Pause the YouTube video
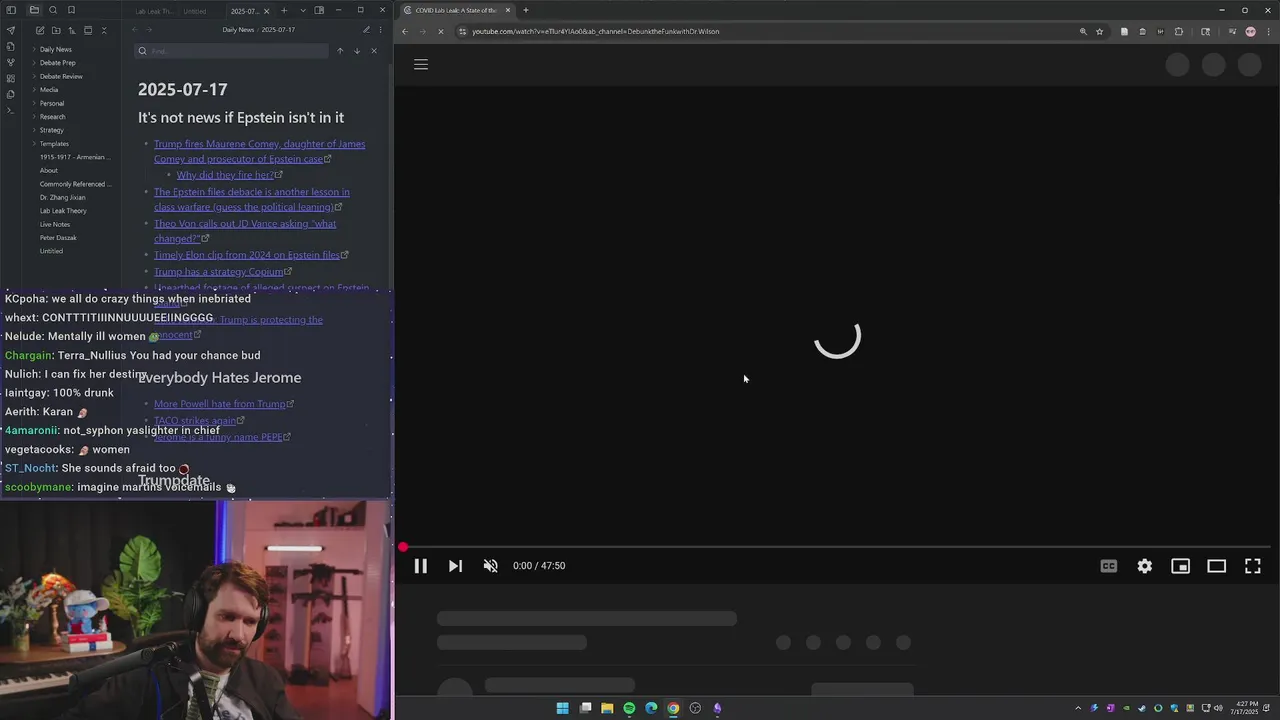The height and width of the screenshot is (720, 1280). 421,566
